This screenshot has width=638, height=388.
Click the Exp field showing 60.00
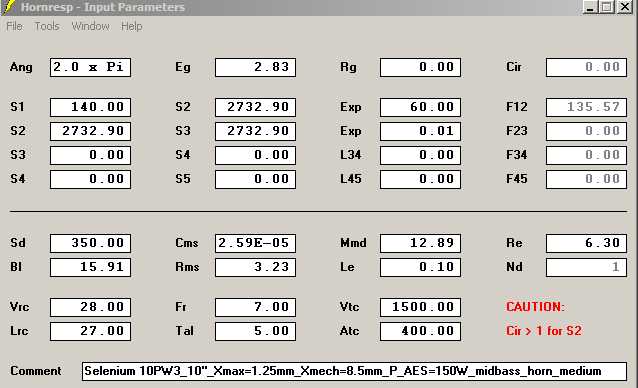tap(420, 107)
